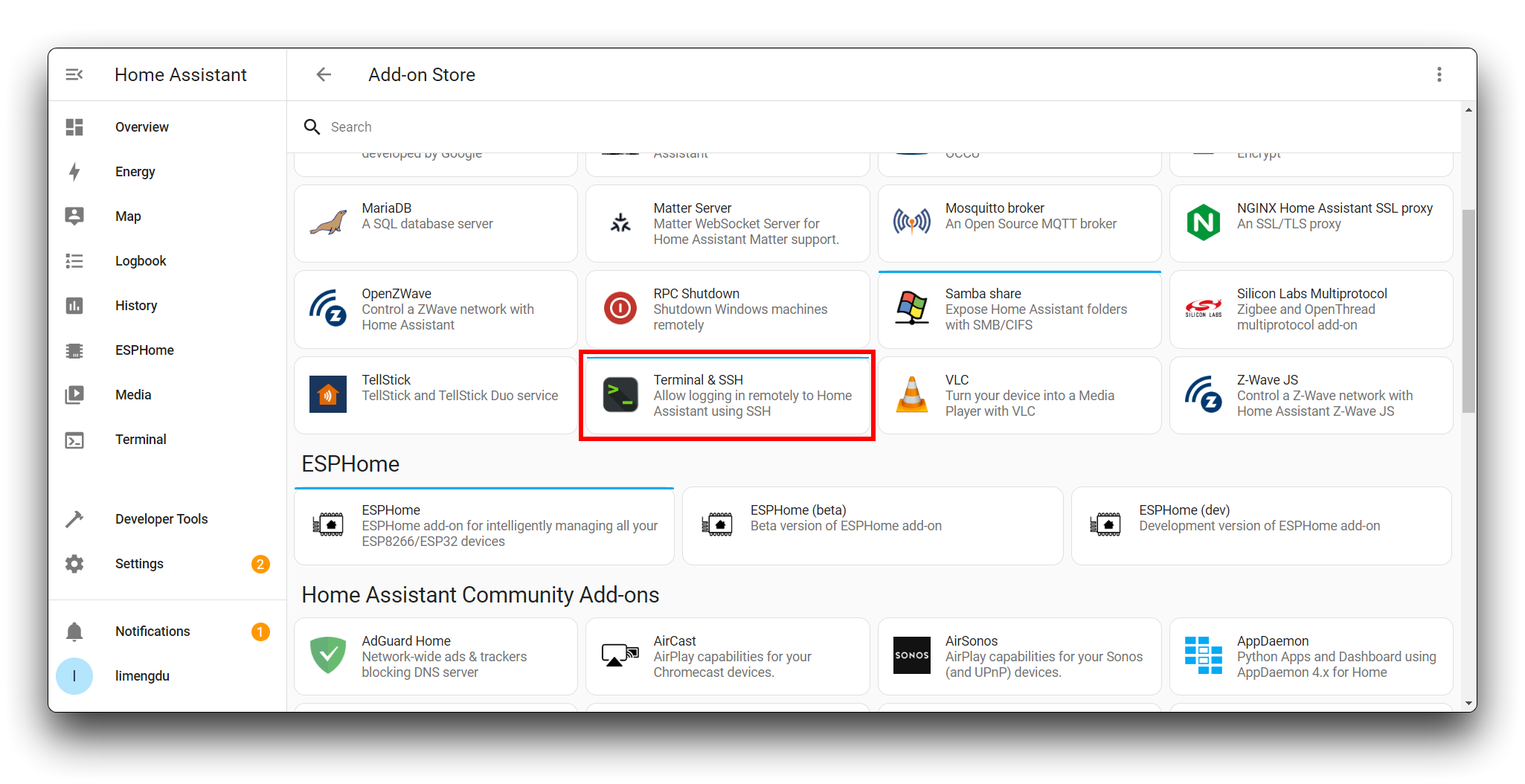Click the scrollbar down arrow
Image resolution: width=1525 pixels, height=784 pixels.
point(1468,704)
